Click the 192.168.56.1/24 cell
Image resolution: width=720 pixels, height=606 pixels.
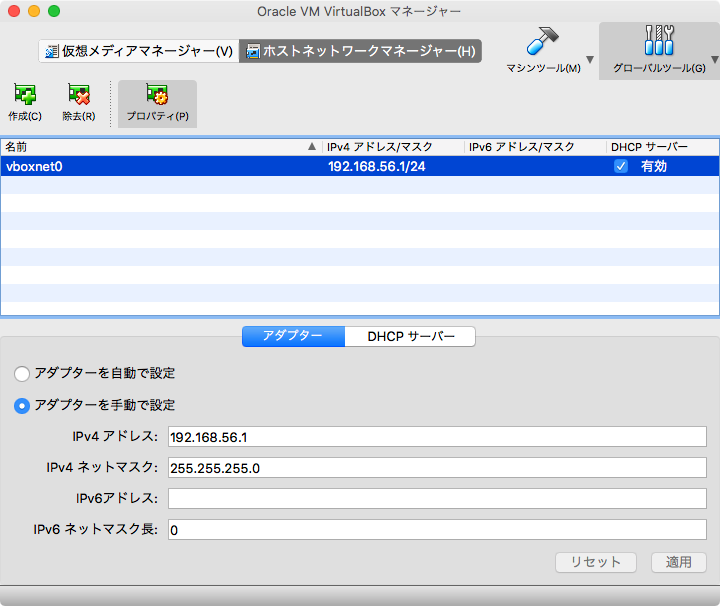coord(377,166)
